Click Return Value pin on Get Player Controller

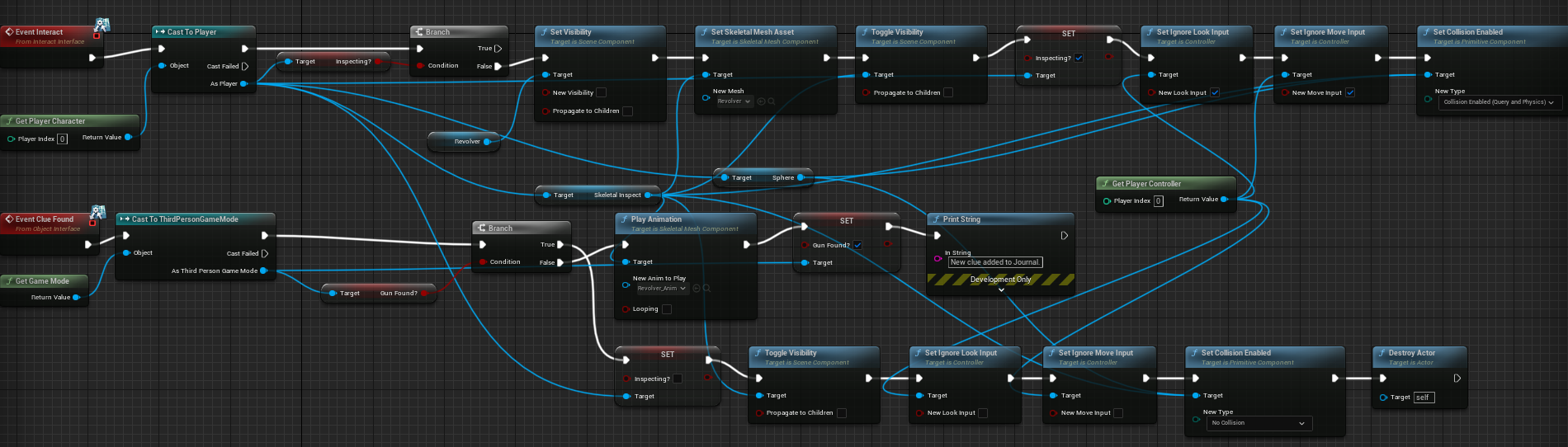click(x=1224, y=200)
